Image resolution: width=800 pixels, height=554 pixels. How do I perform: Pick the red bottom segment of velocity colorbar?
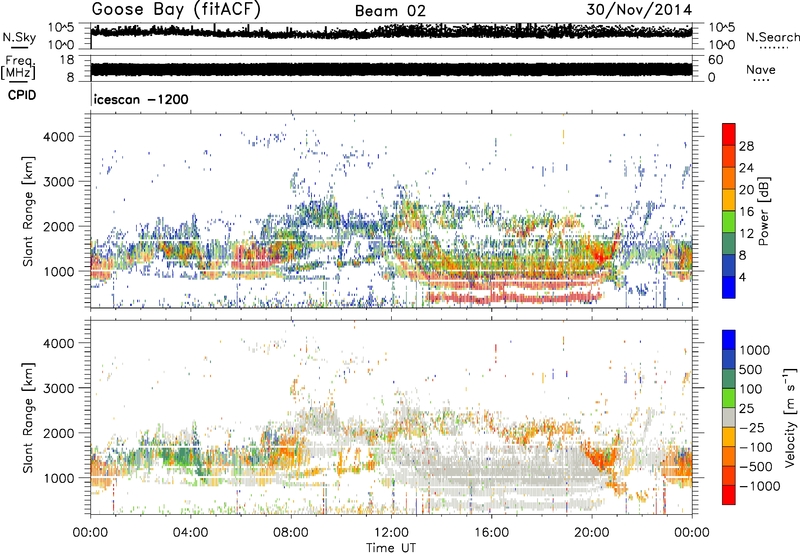tap(729, 495)
